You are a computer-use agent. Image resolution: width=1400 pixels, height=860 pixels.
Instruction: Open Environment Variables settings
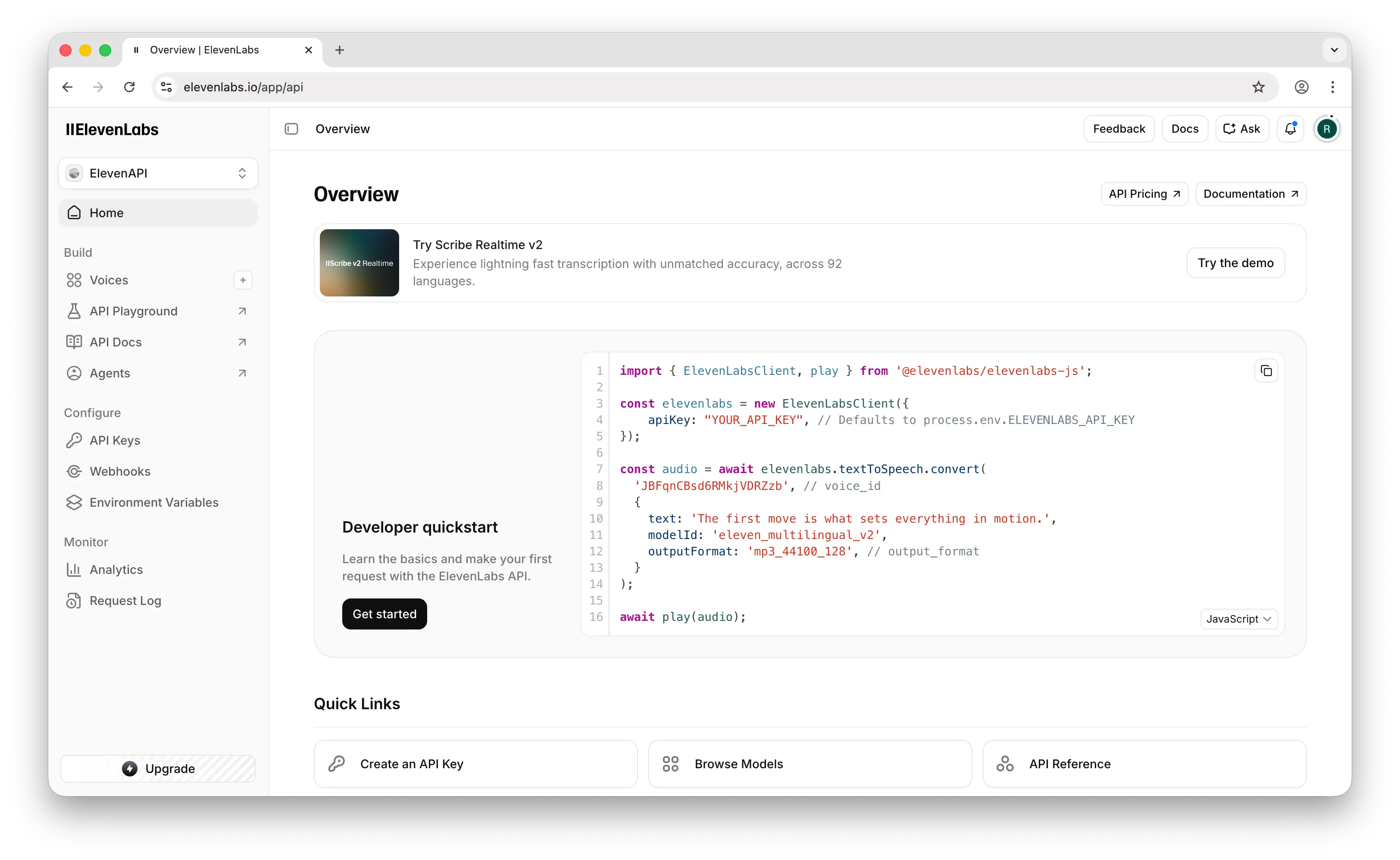click(x=153, y=502)
